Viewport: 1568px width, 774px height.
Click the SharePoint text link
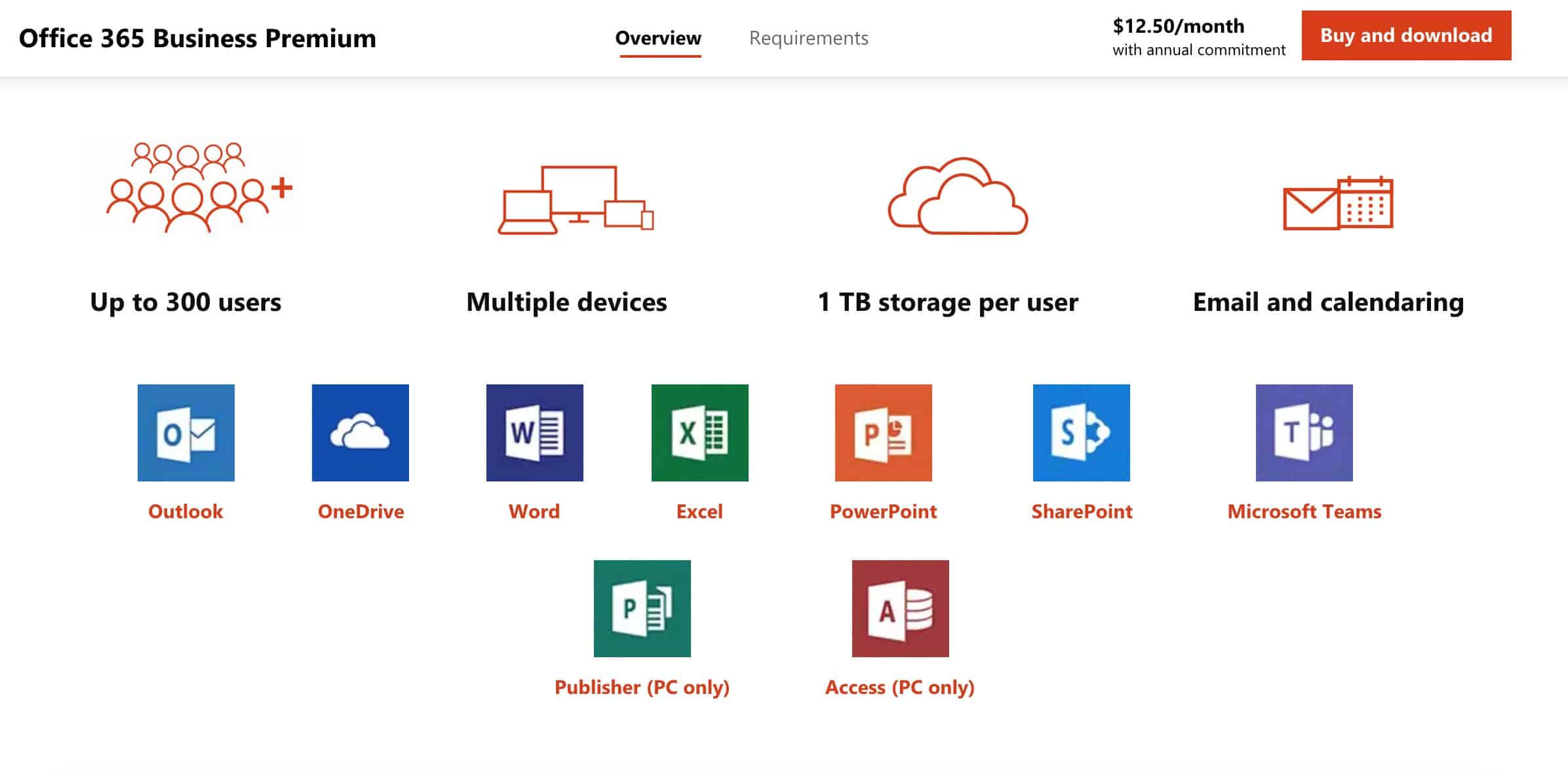pos(1082,511)
